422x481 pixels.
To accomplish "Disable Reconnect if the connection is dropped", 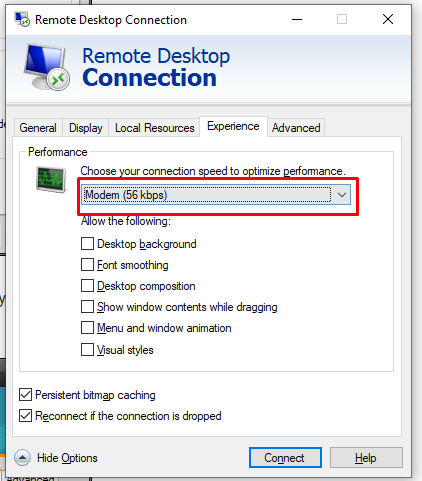I will (25, 416).
